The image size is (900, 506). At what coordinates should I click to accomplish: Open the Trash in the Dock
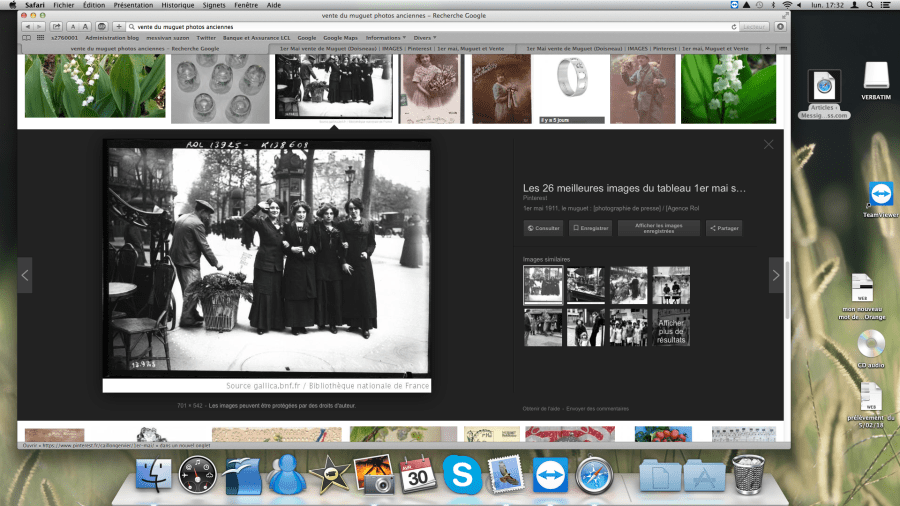coord(749,474)
